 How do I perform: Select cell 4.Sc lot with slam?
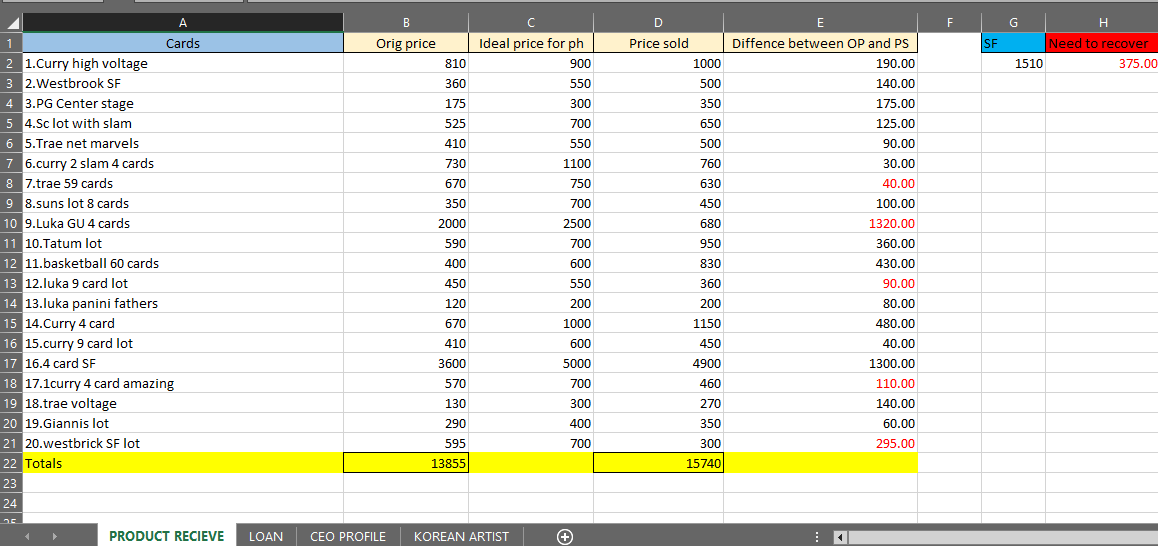183,123
